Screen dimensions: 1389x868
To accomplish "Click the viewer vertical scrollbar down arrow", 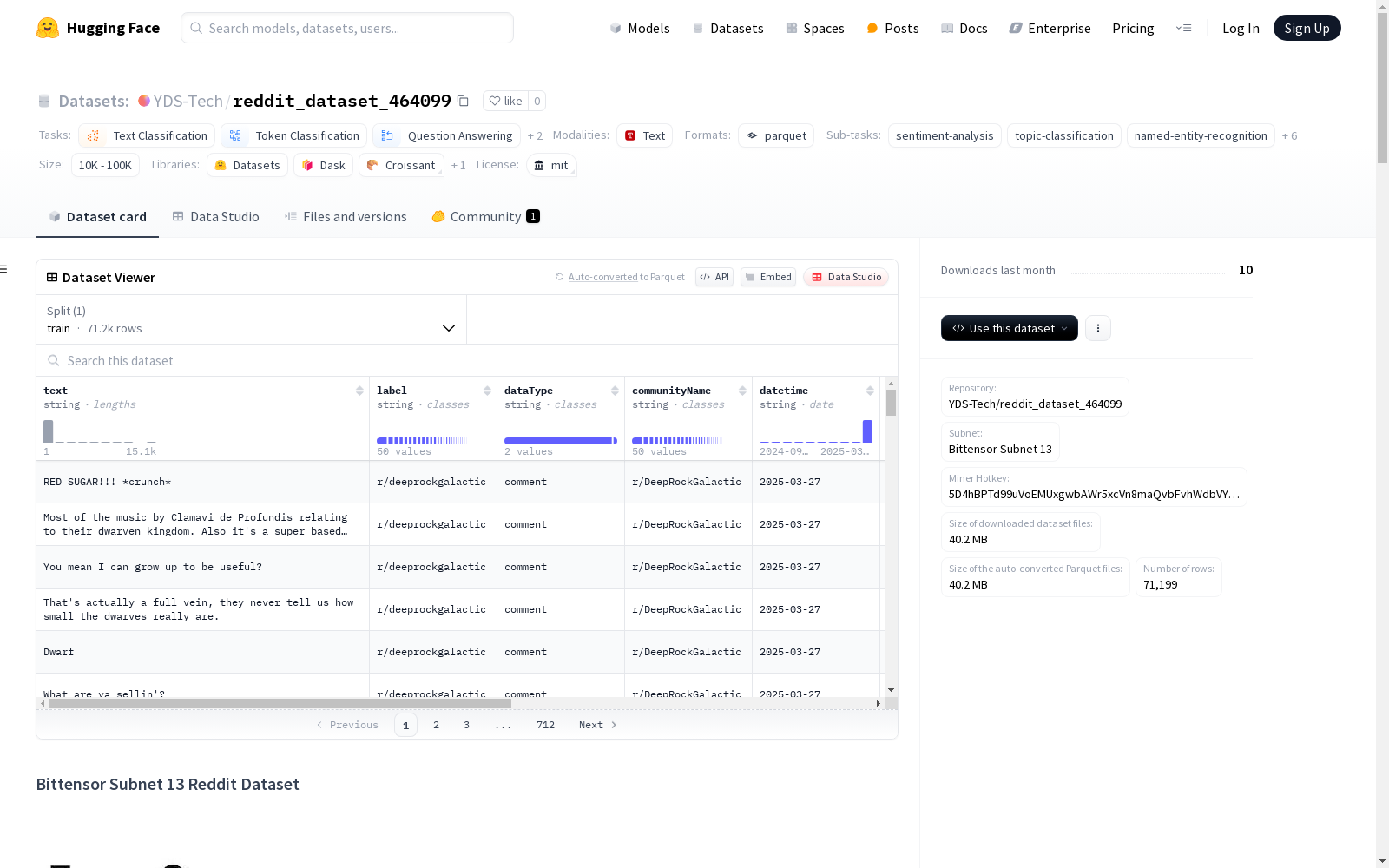I will point(891,691).
